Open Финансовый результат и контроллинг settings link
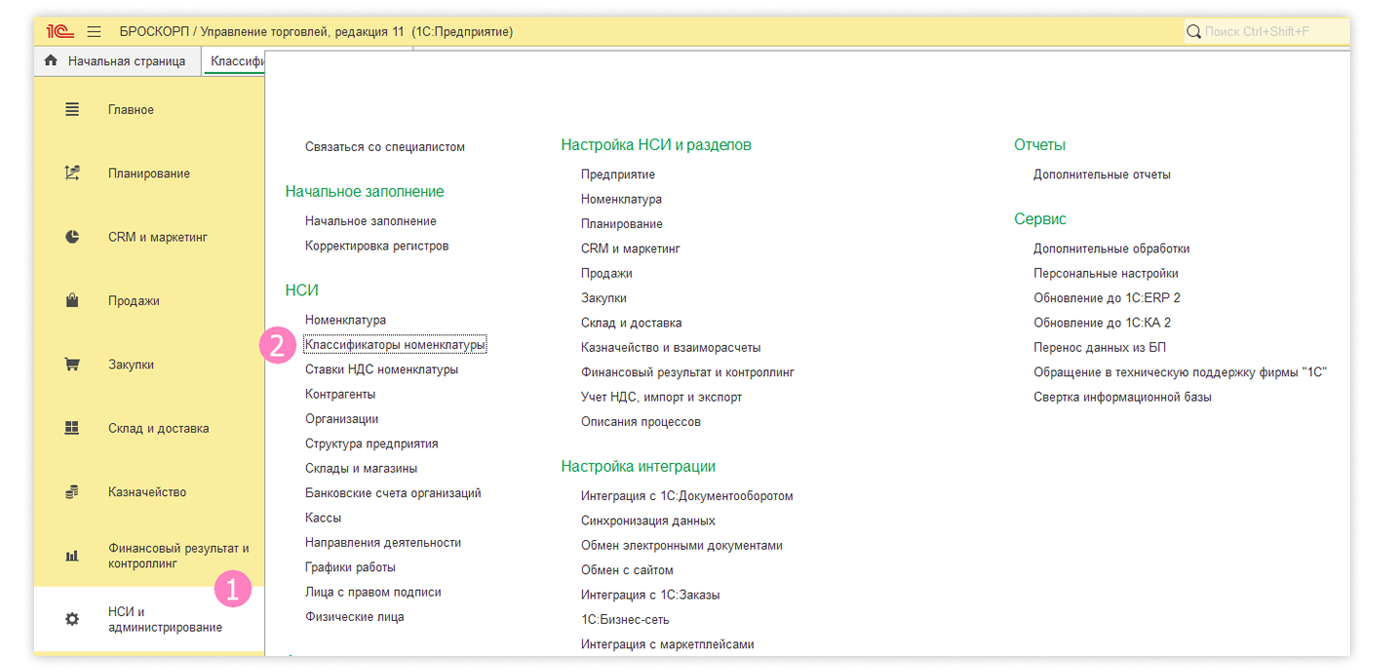Screen dimensions: 1384x672 point(687,372)
